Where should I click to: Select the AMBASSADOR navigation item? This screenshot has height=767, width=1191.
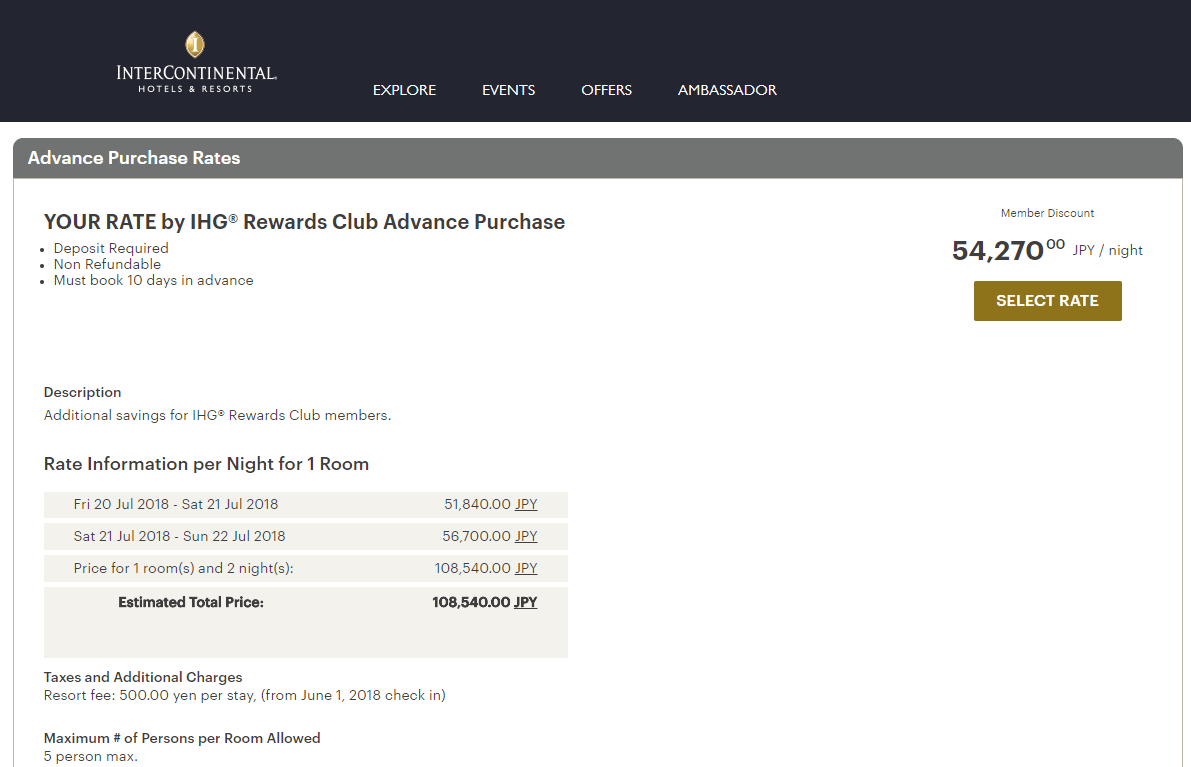(727, 90)
